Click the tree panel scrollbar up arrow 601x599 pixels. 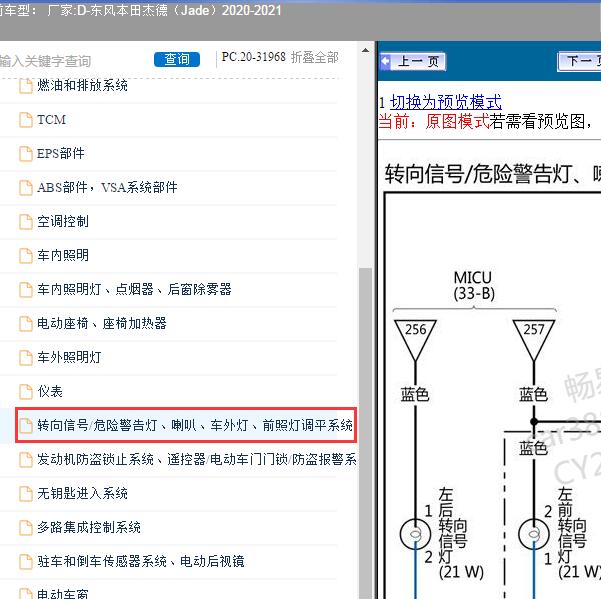coord(365,50)
